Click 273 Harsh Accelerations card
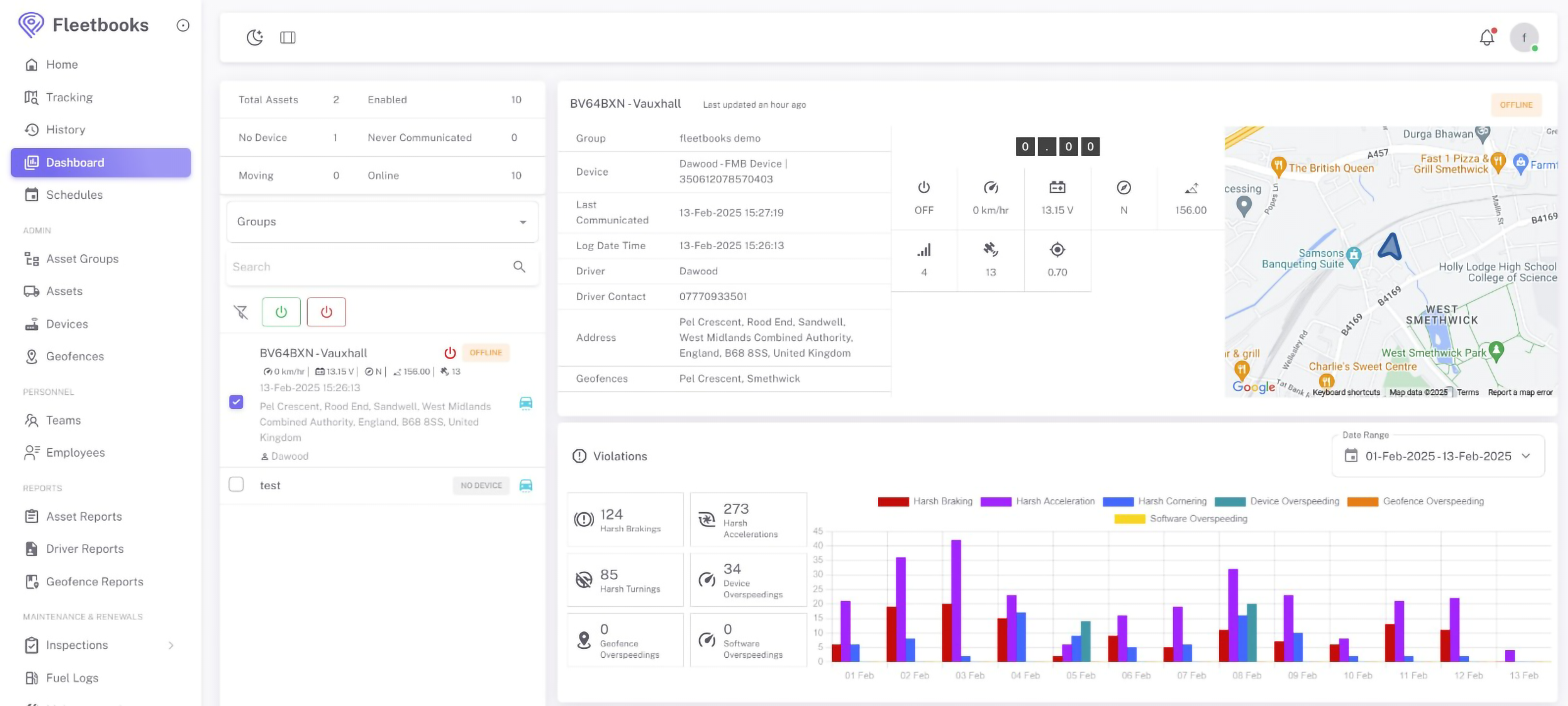 (749, 519)
